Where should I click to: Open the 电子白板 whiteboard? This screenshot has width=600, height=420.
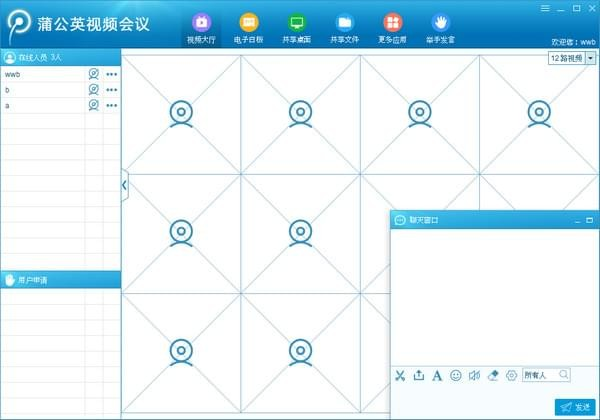coord(249,29)
